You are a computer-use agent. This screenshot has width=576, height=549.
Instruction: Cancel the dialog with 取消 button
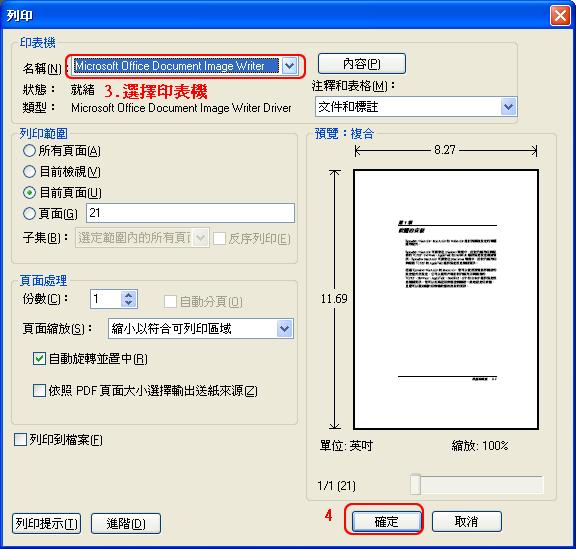tap(467, 521)
